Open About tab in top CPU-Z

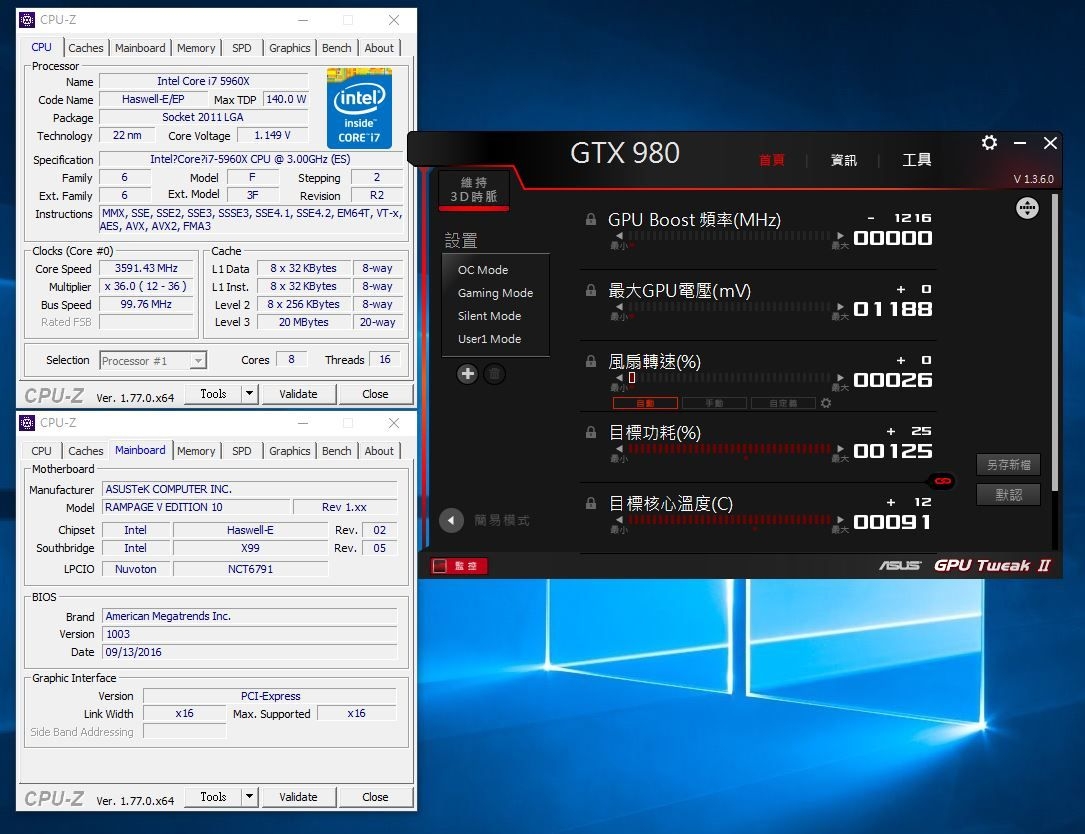coord(379,48)
